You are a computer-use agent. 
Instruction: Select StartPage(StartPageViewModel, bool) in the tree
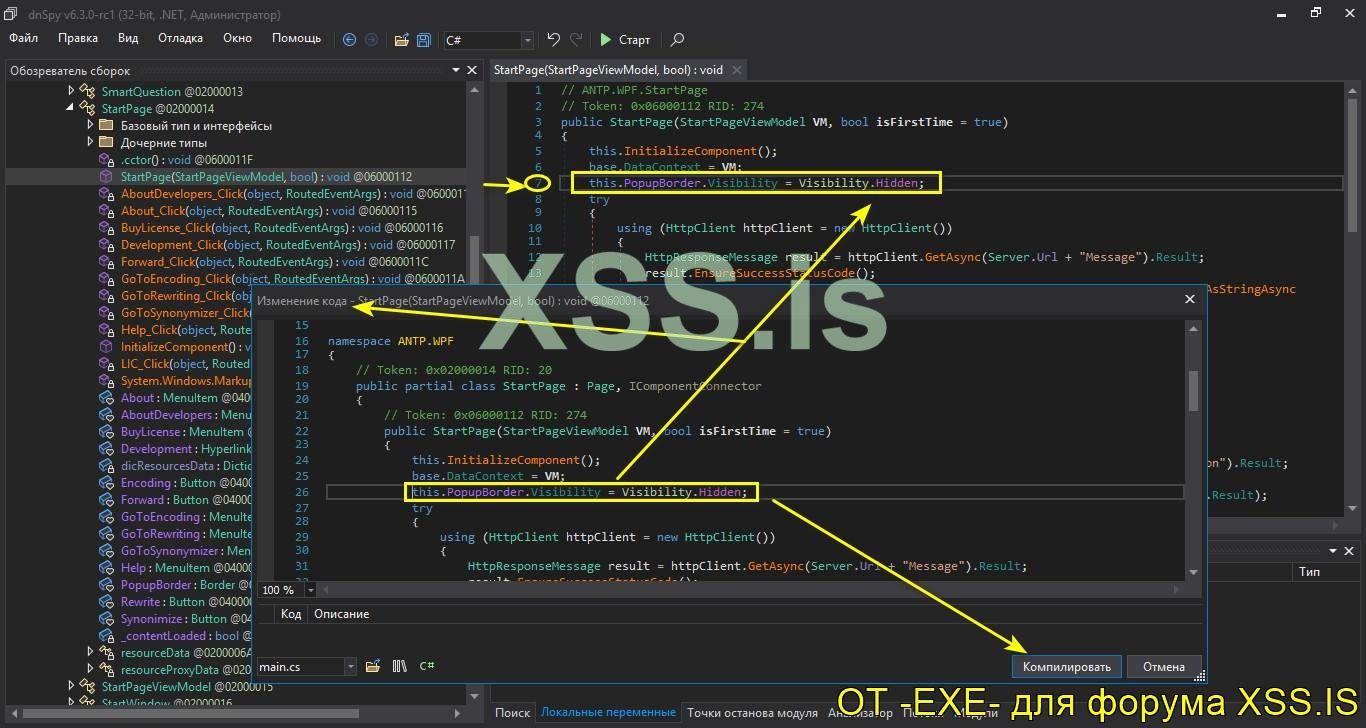[x=266, y=177]
